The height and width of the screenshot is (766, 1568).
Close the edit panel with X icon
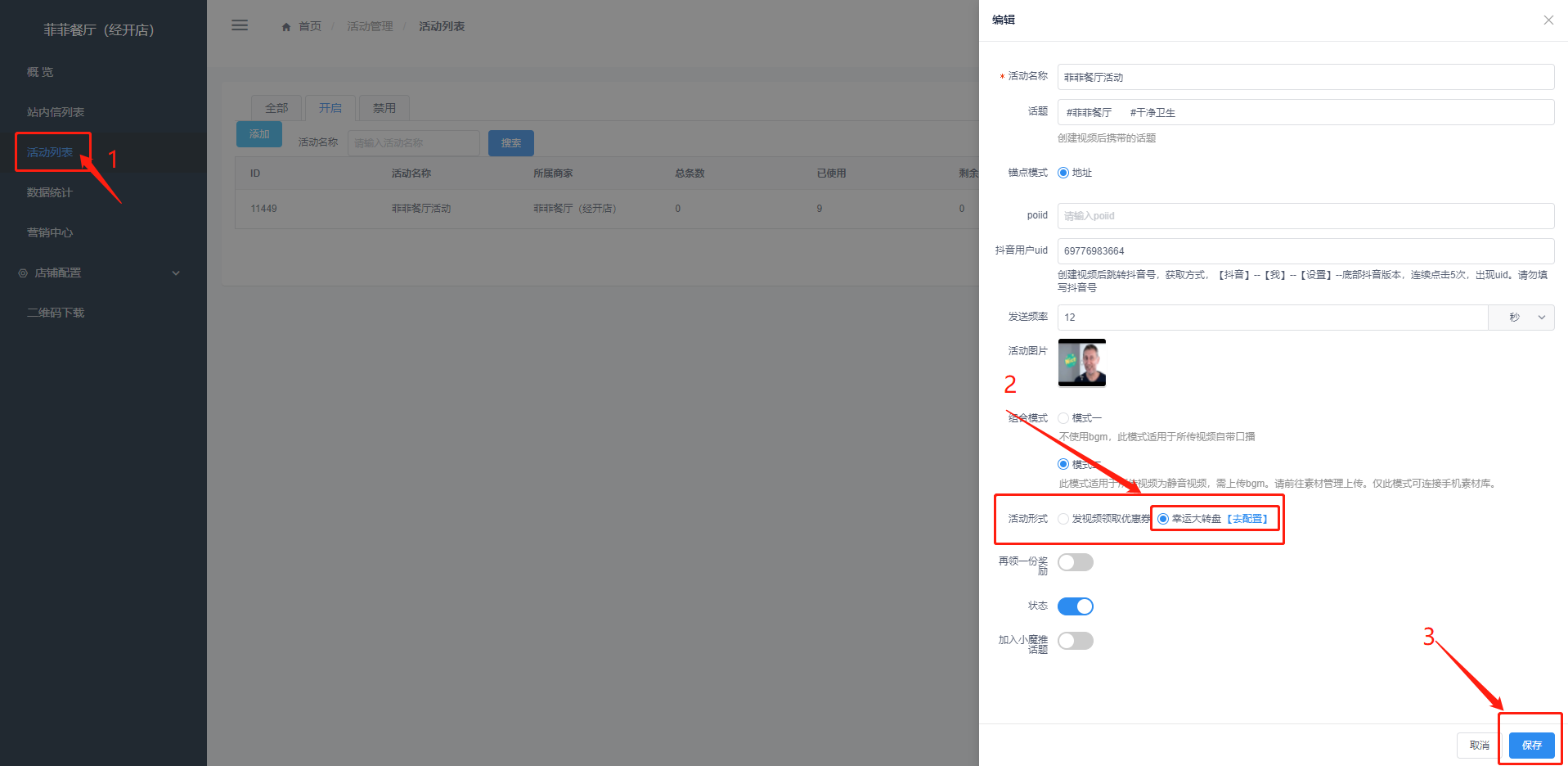pos(1548,20)
